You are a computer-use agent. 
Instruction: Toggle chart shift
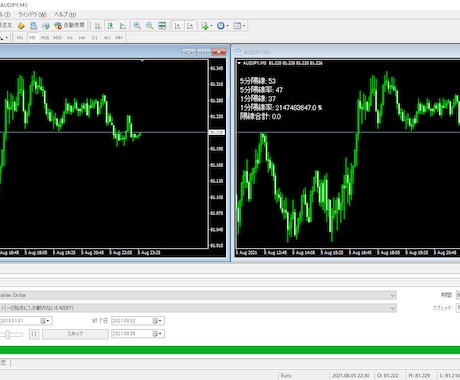190,26
